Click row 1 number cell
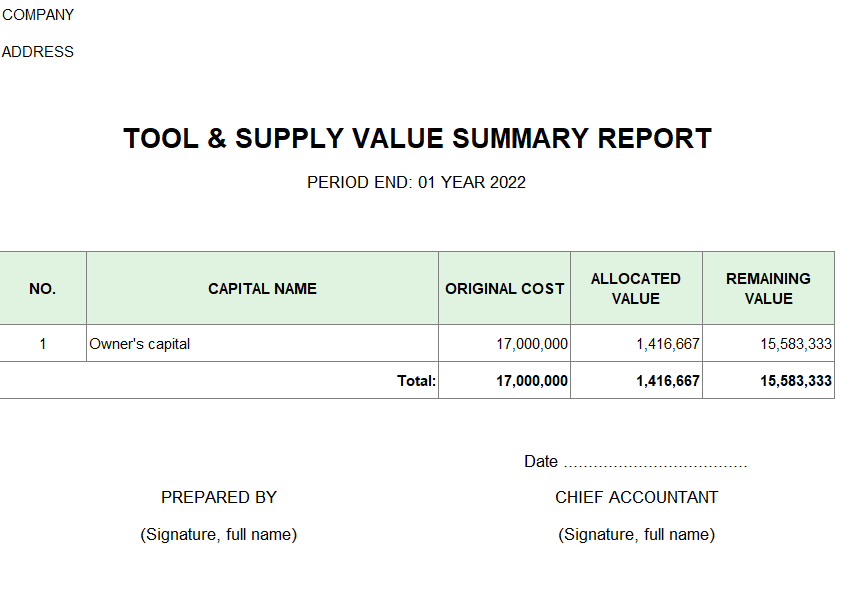The width and height of the screenshot is (851, 599). pos(43,344)
